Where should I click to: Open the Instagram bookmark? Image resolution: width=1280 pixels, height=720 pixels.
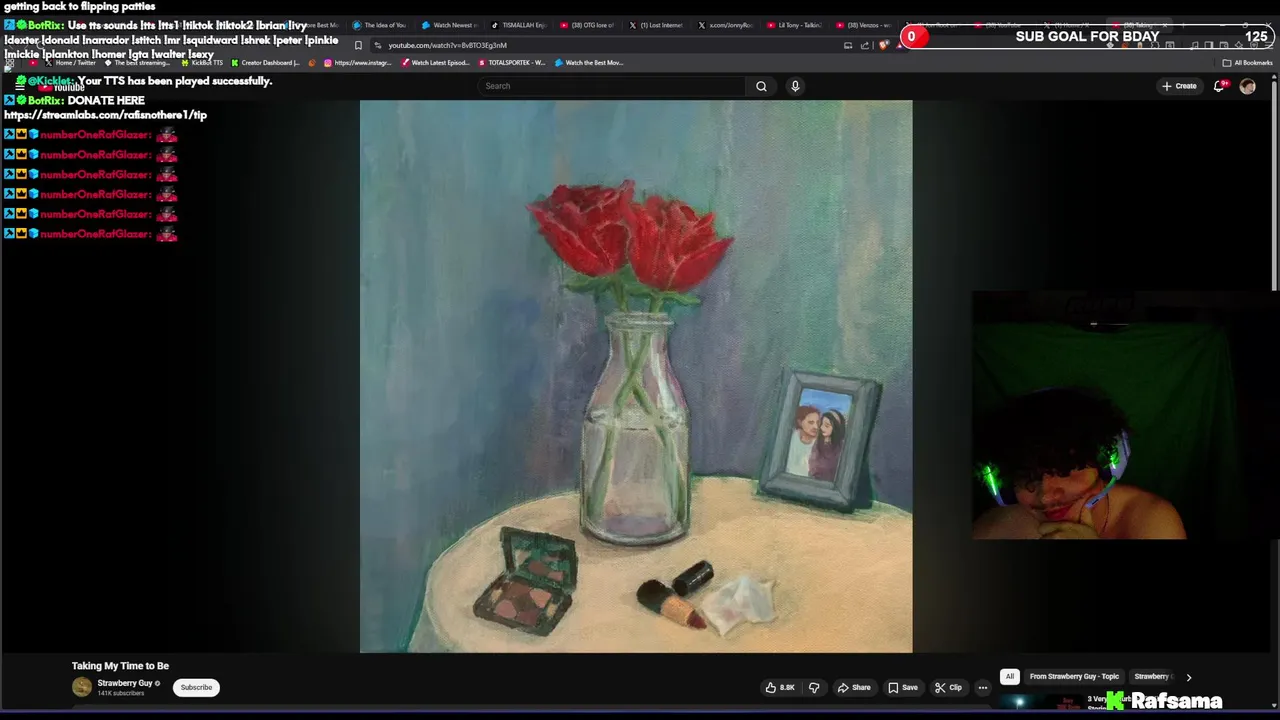(357, 63)
